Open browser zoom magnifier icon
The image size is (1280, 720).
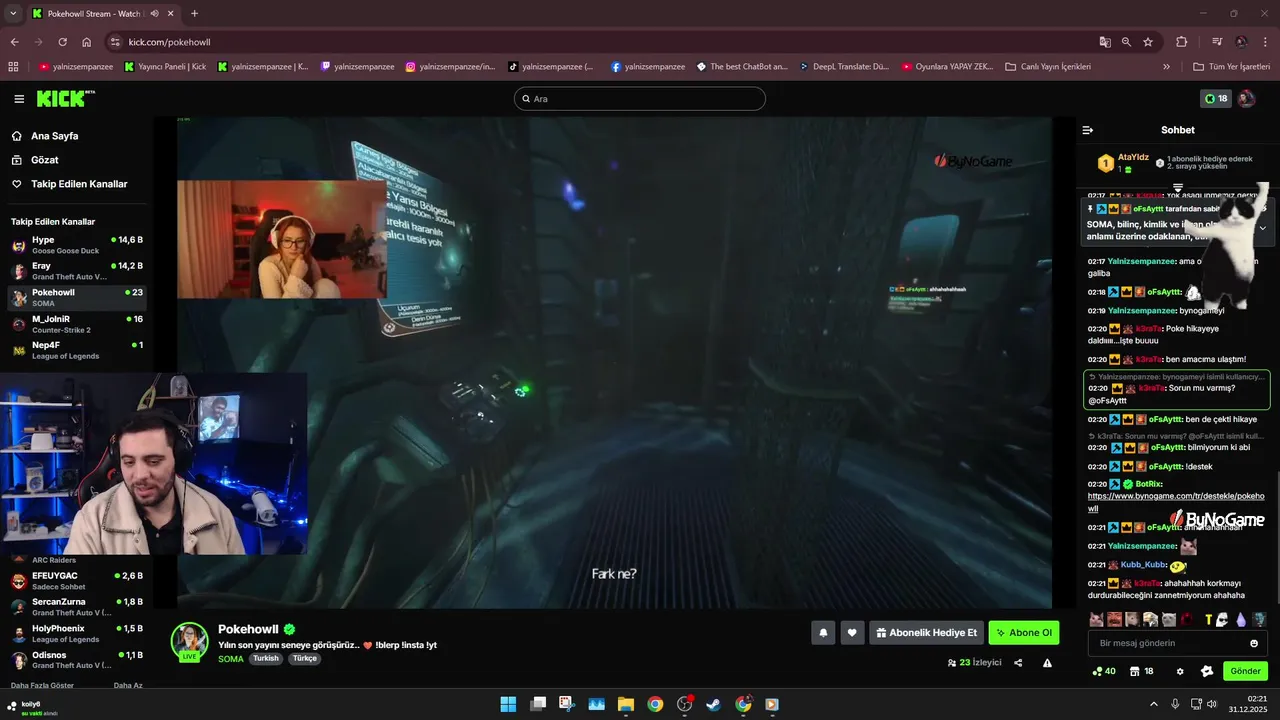pyautogui.click(x=1126, y=42)
